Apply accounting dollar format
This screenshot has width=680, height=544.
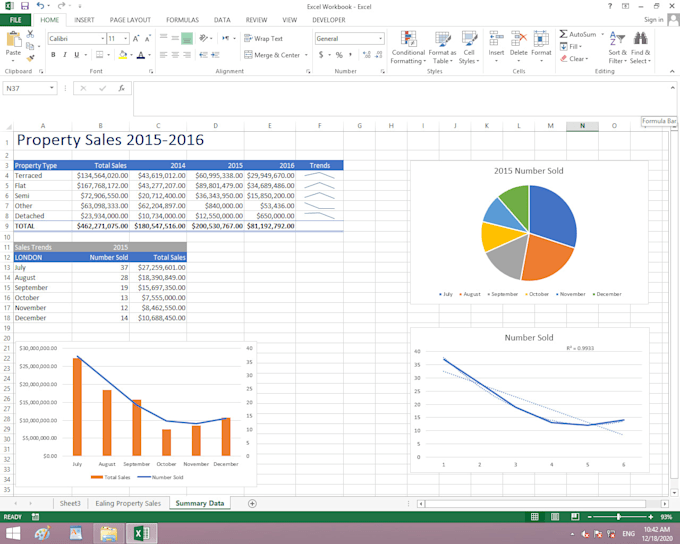pos(321,55)
